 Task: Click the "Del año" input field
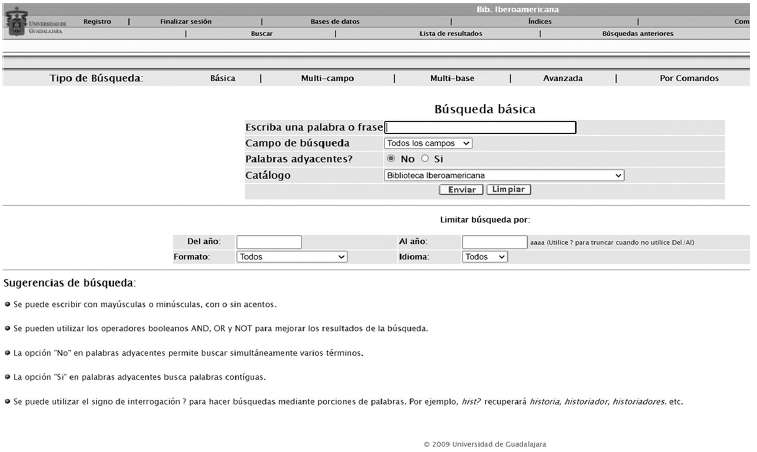pyautogui.click(x=268, y=242)
